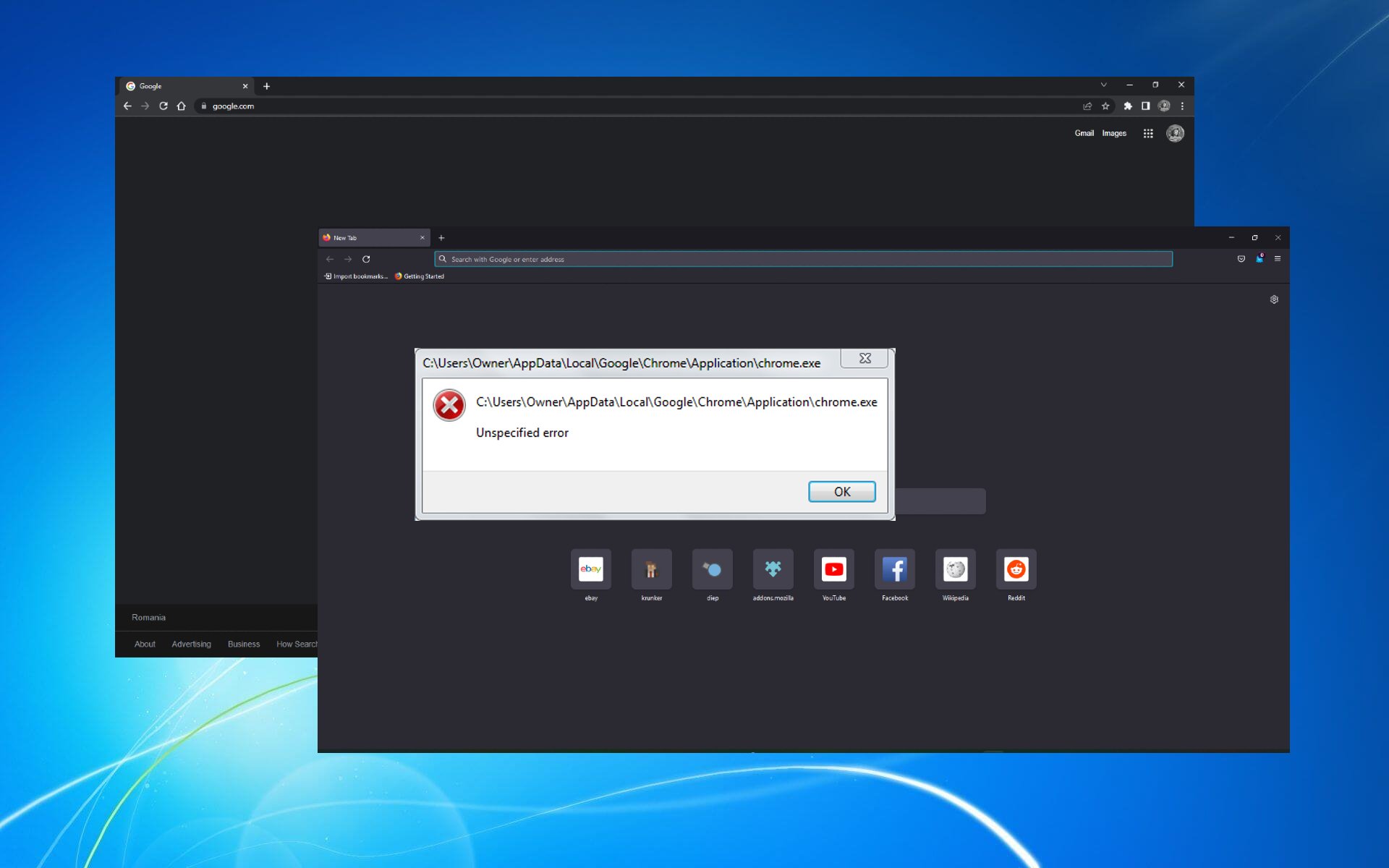The height and width of the screenshot is (868, 1389).
Task: Open a new tab in Chrome
Action: coord(266,86)
